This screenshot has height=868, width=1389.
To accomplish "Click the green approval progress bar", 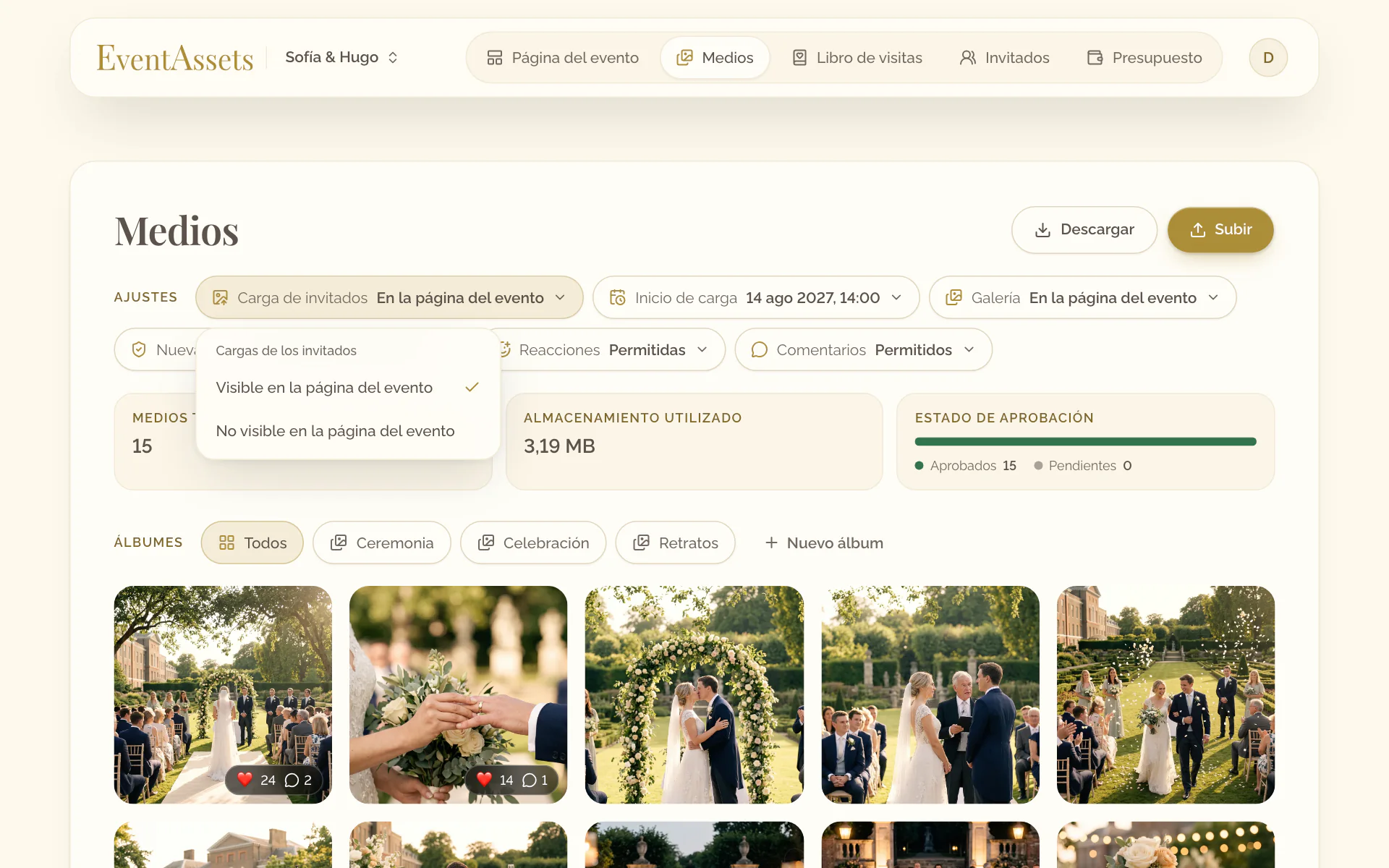I will [1085, 441].
